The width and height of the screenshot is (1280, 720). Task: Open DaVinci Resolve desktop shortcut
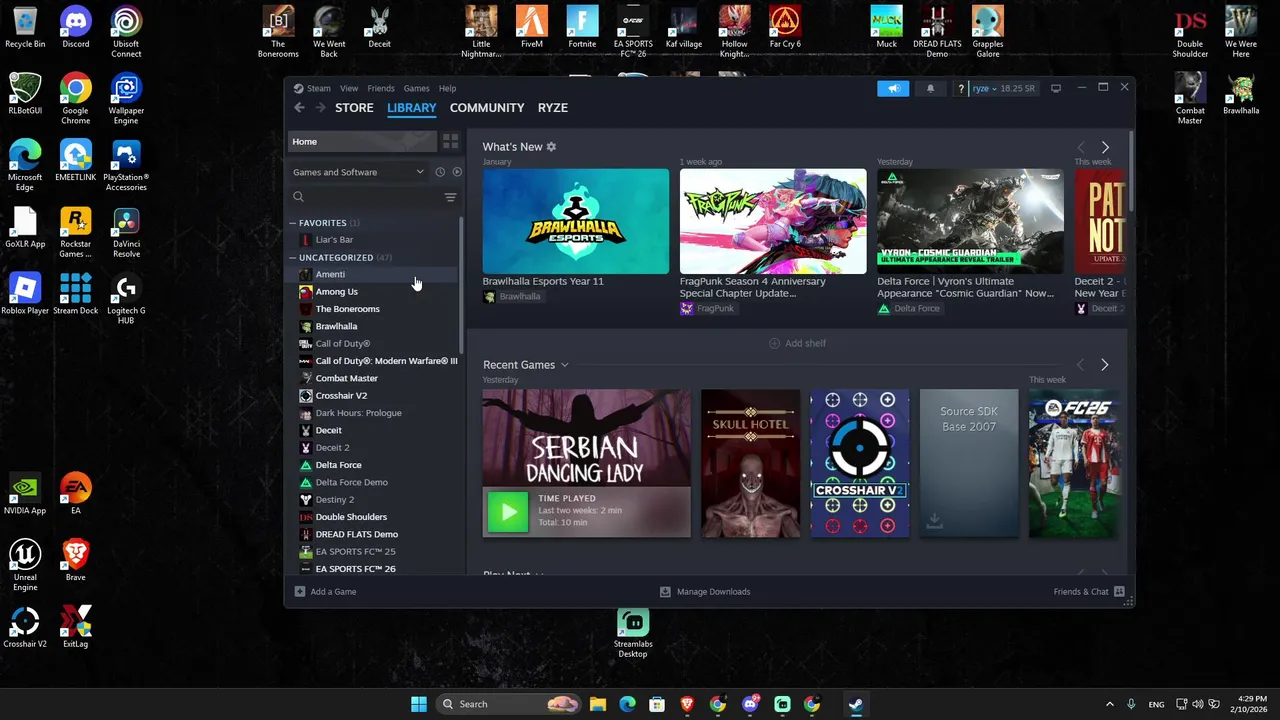tap(126, 233)
